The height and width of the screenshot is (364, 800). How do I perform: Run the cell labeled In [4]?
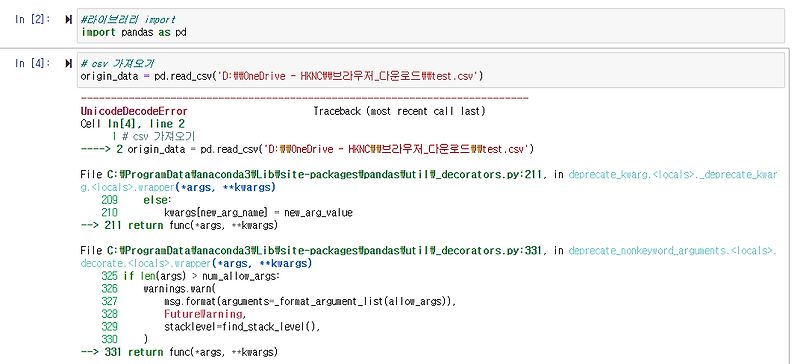pos(68,64)
